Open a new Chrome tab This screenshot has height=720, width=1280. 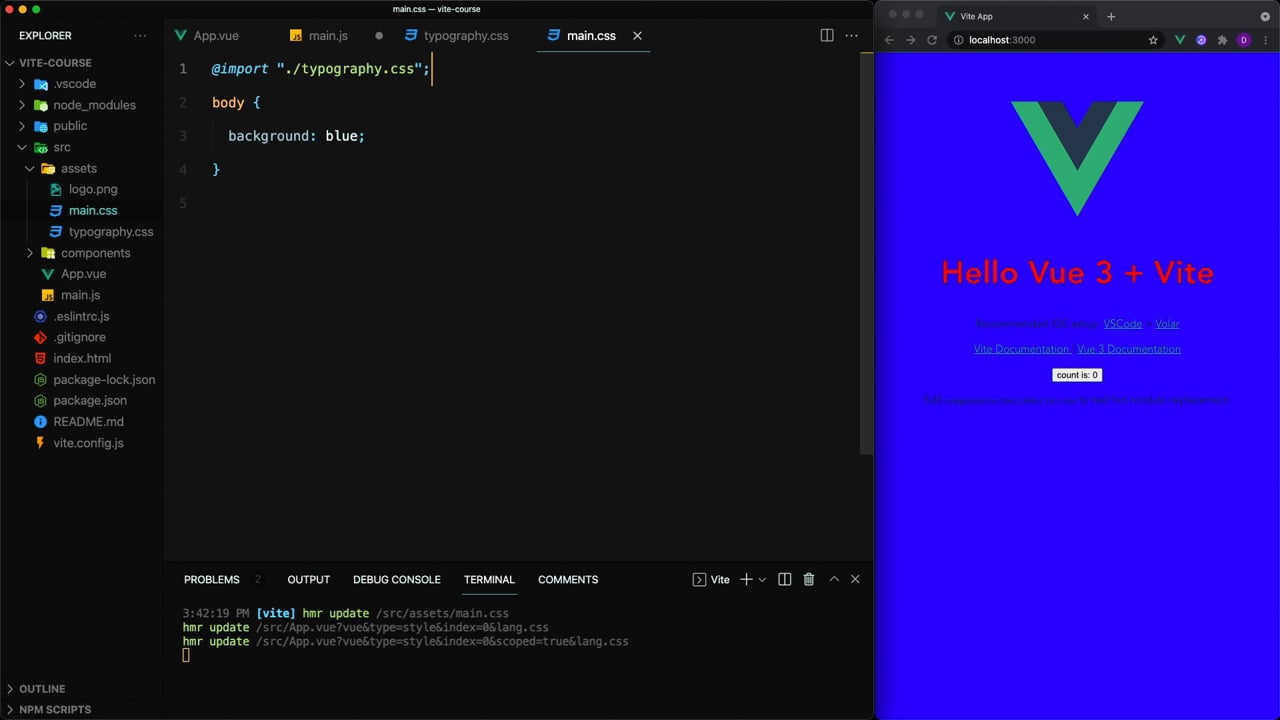1111,16
